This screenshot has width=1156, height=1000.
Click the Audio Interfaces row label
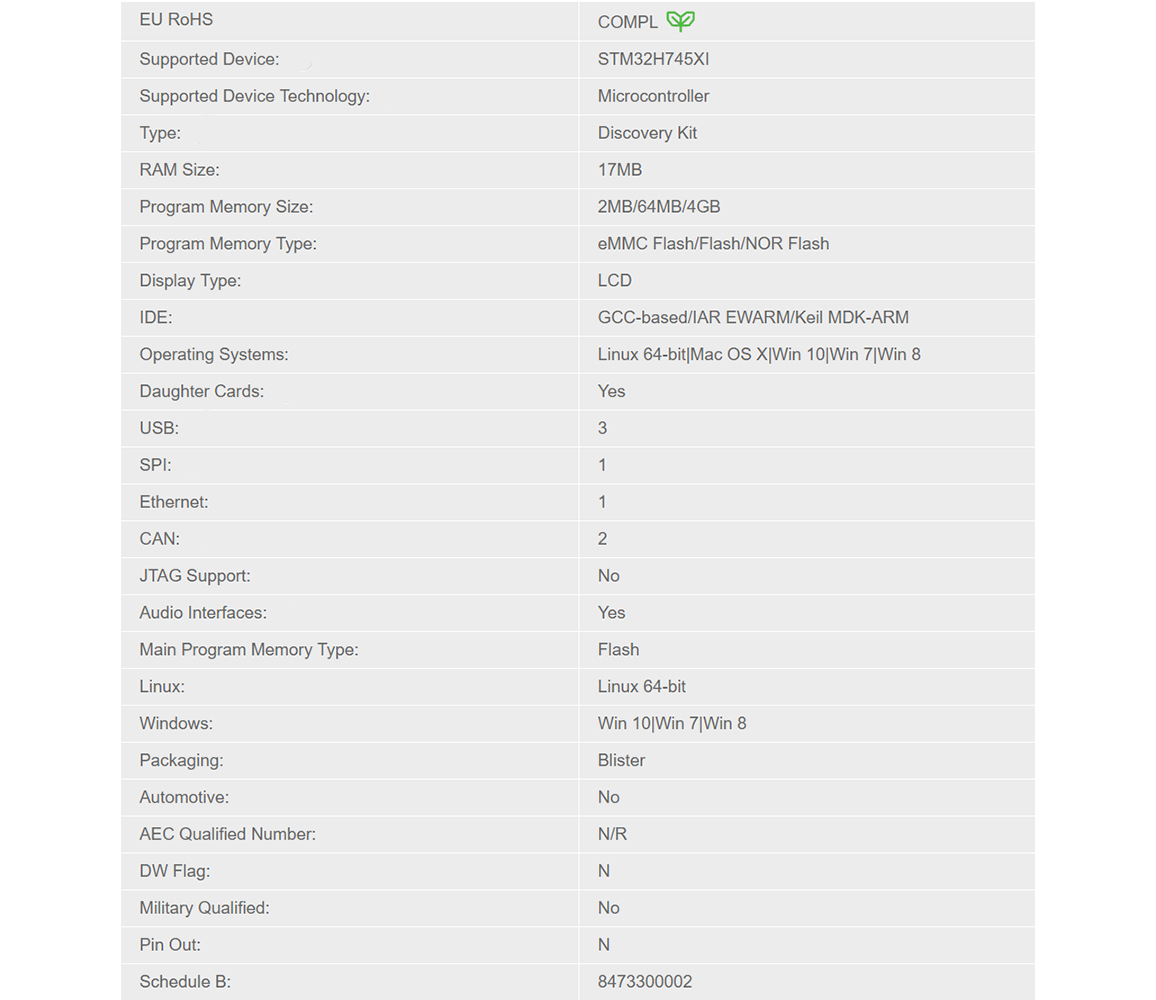tap(203, 613)
